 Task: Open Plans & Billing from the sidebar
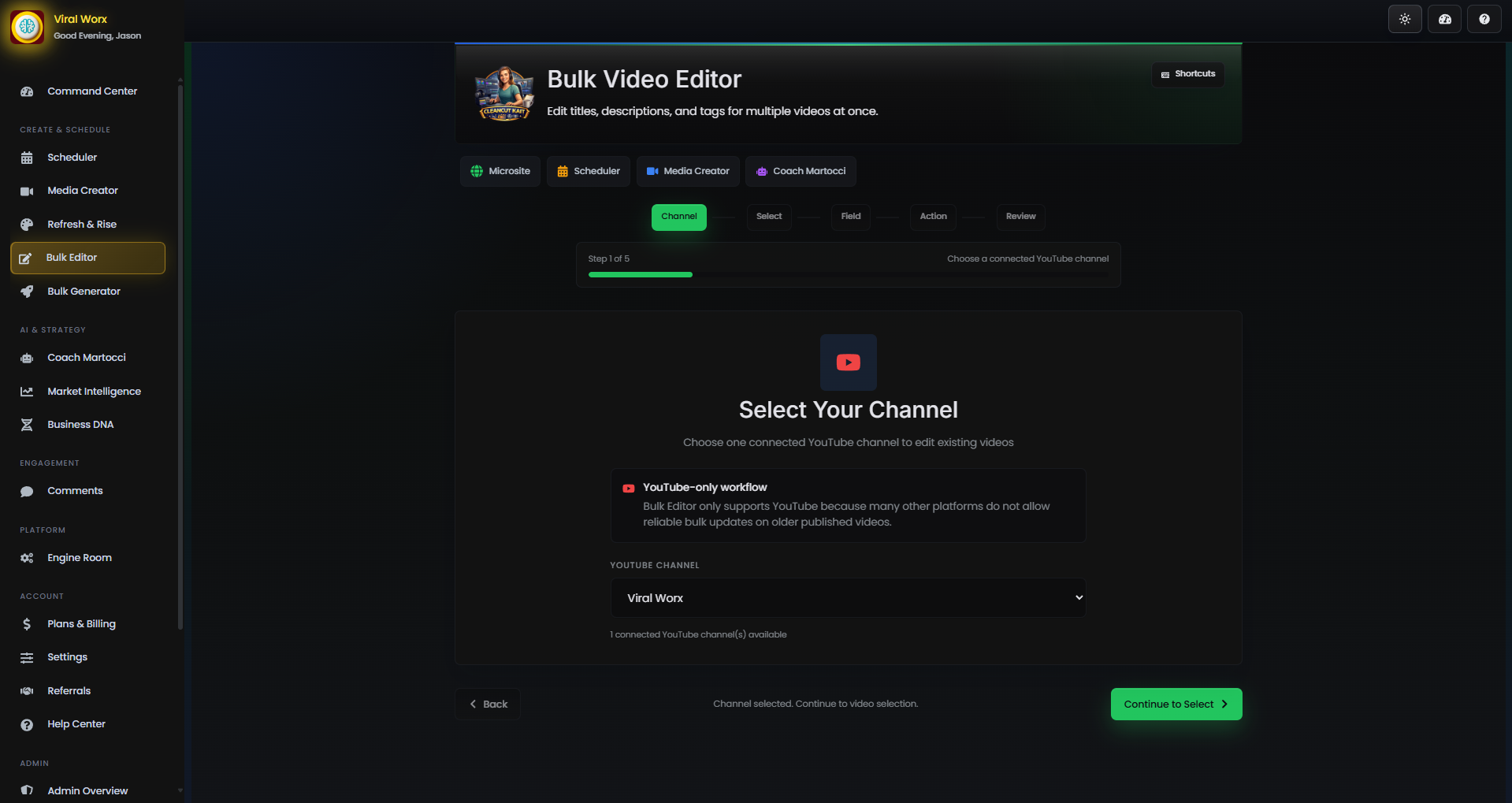88,624
